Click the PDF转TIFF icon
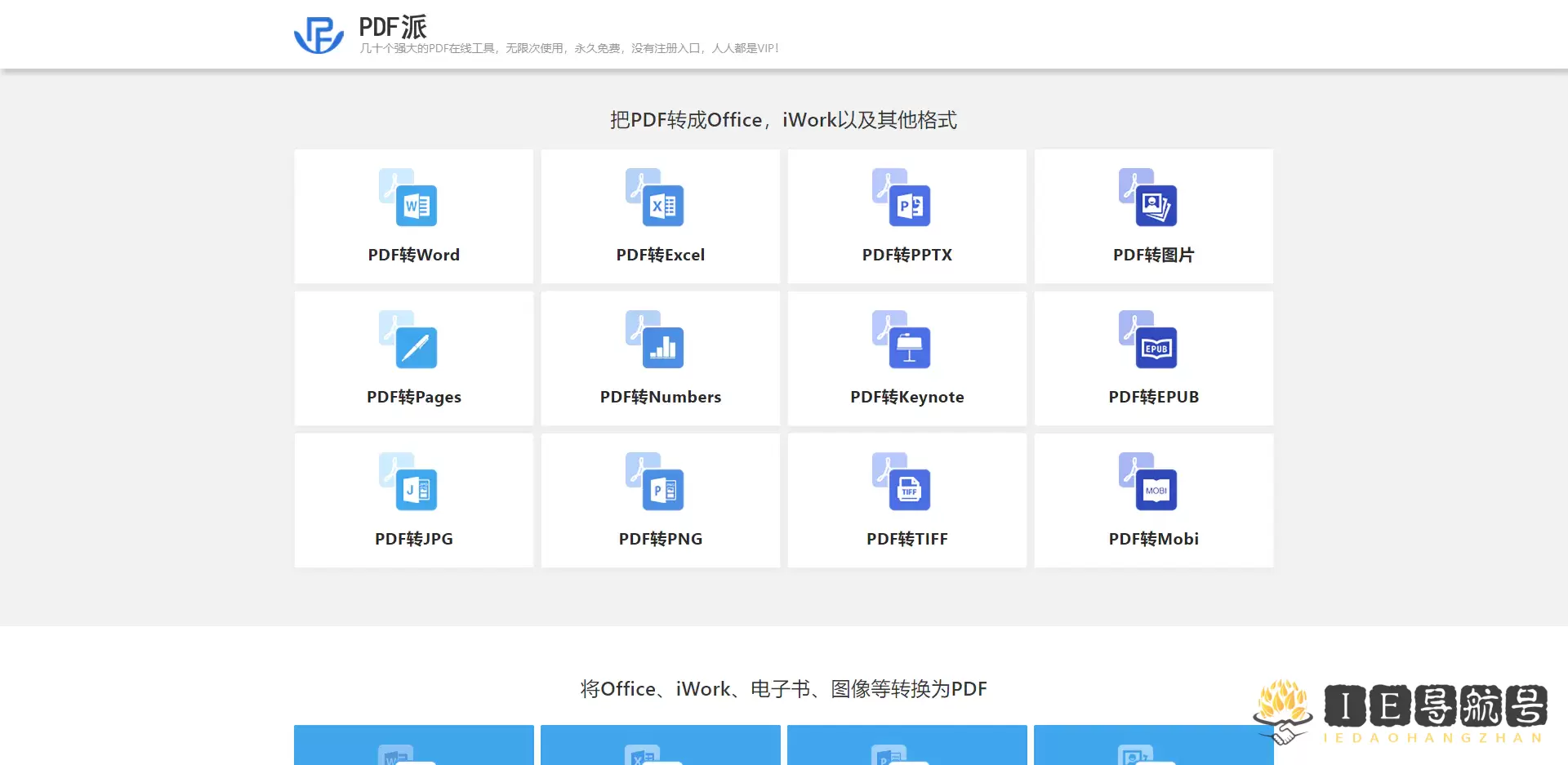1568x765 pixels. [x=902, y=481]
